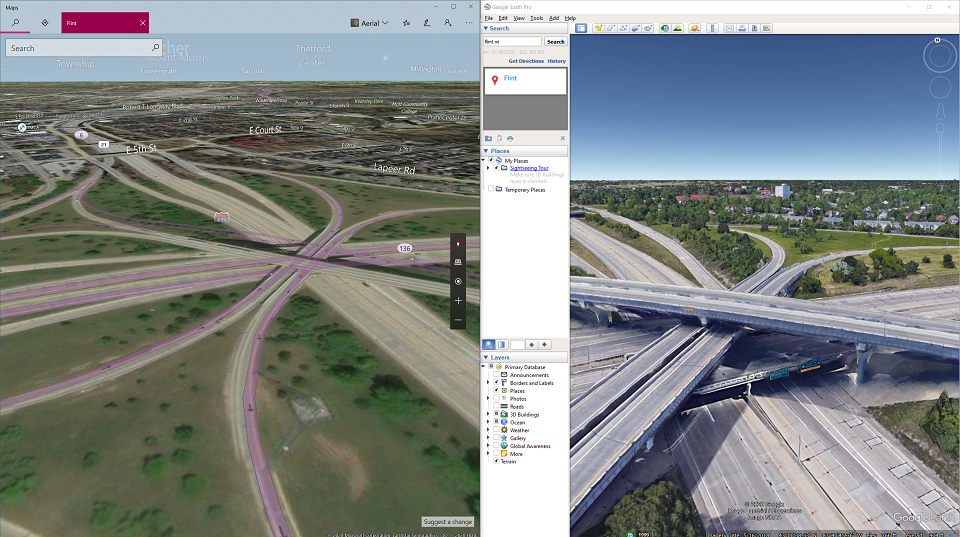Open the Search tab in Maps
Image resolution: width=960 pixels, height=537 pixels.
[15, 23]
